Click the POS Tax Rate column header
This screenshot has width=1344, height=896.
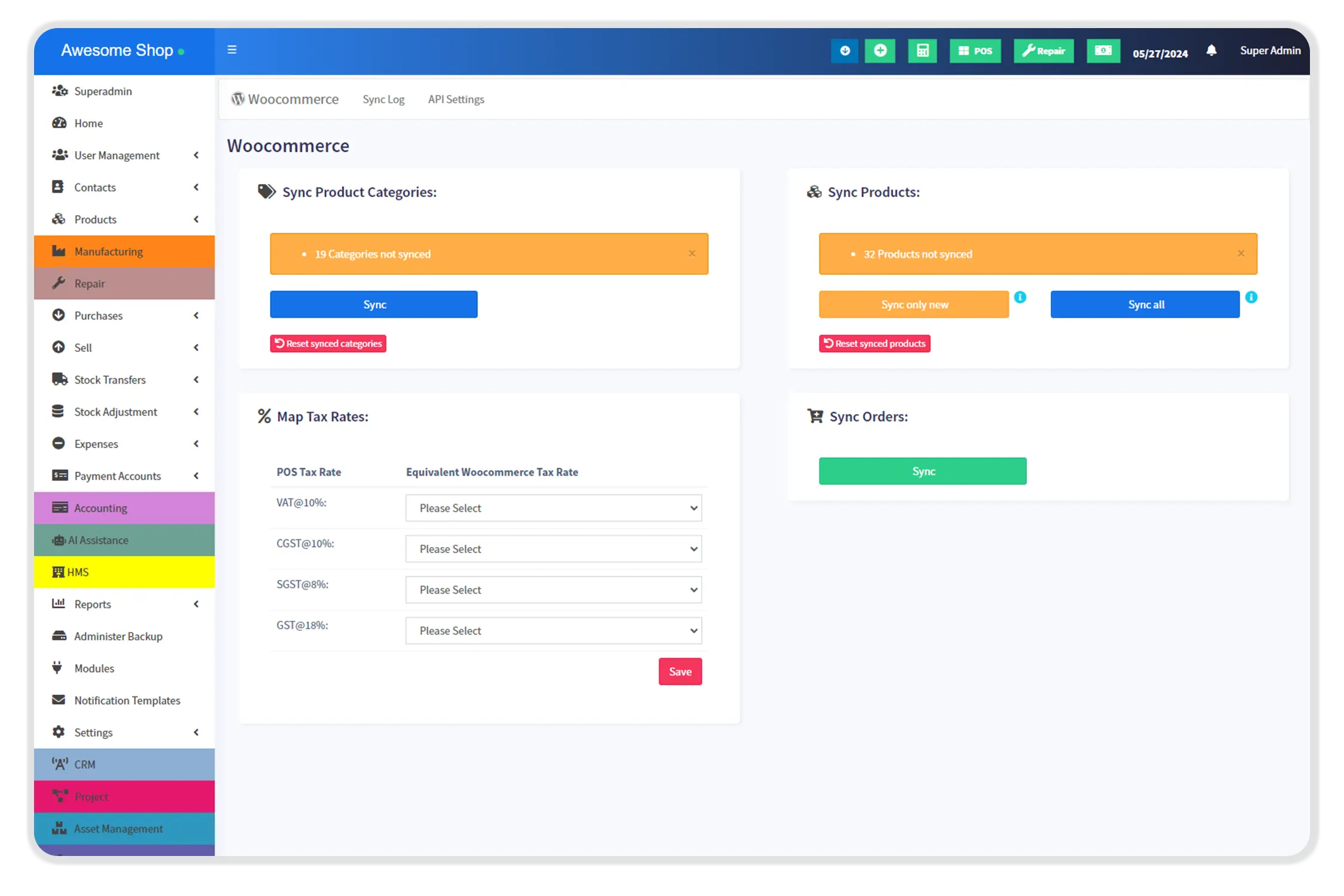pos(309,472)
